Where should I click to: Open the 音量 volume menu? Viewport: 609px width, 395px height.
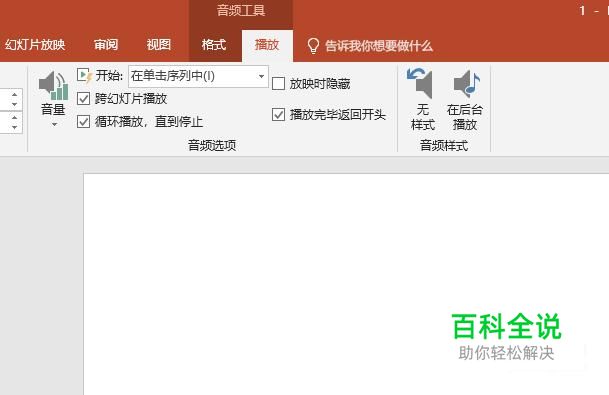(53, 99)
